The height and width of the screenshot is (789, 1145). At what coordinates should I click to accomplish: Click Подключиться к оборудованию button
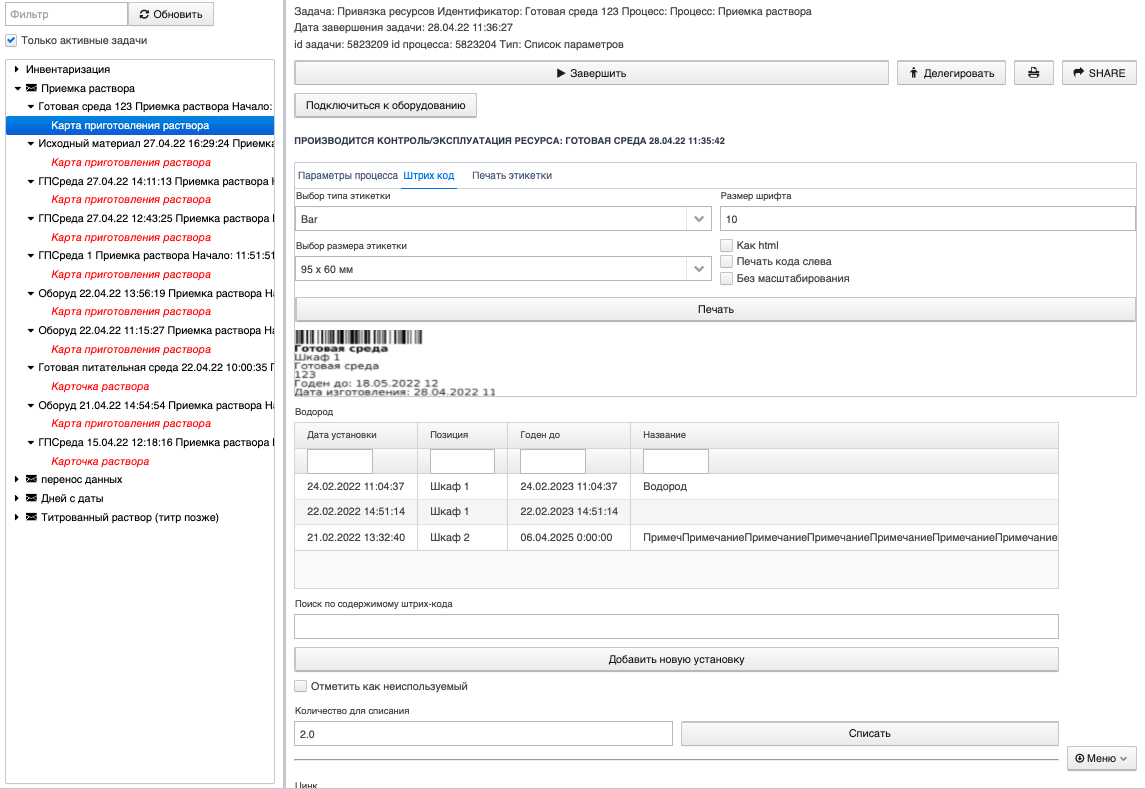tap(386, 105)
